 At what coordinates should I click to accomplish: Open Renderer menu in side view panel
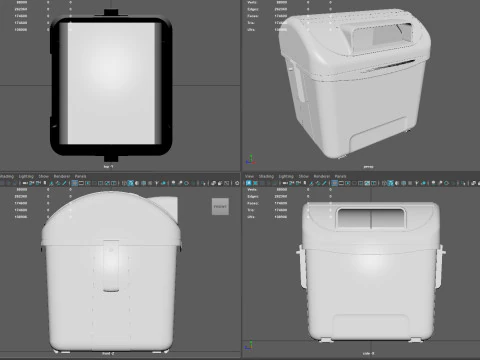click(322, 176)
